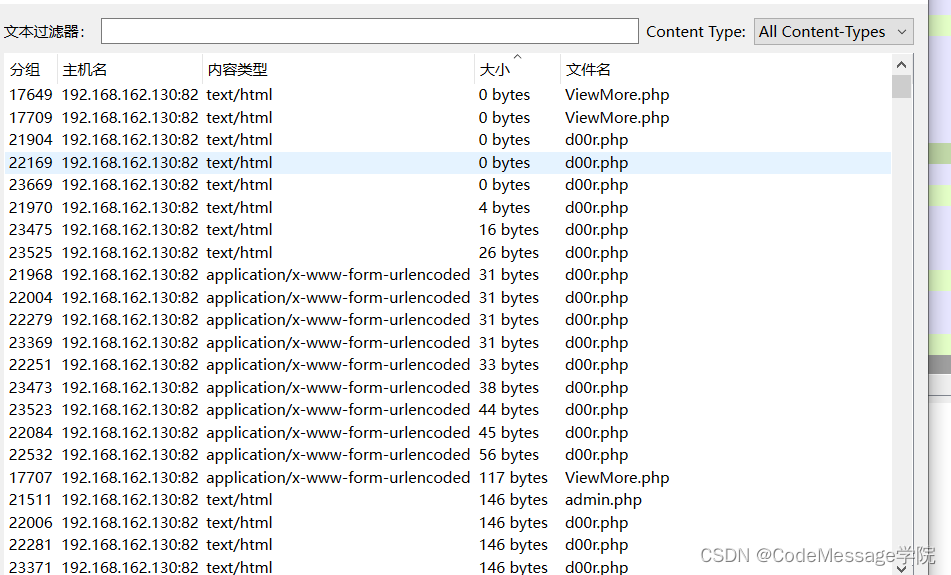
Task: Select packet row 17709 ViewMore.php
Action: (448, 118)
